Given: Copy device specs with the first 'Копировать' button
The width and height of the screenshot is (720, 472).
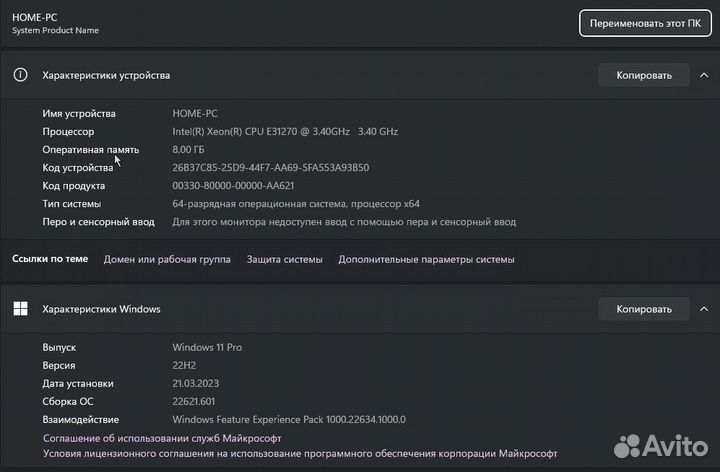Looking at the screenshot, I should (x=644, y=75).
